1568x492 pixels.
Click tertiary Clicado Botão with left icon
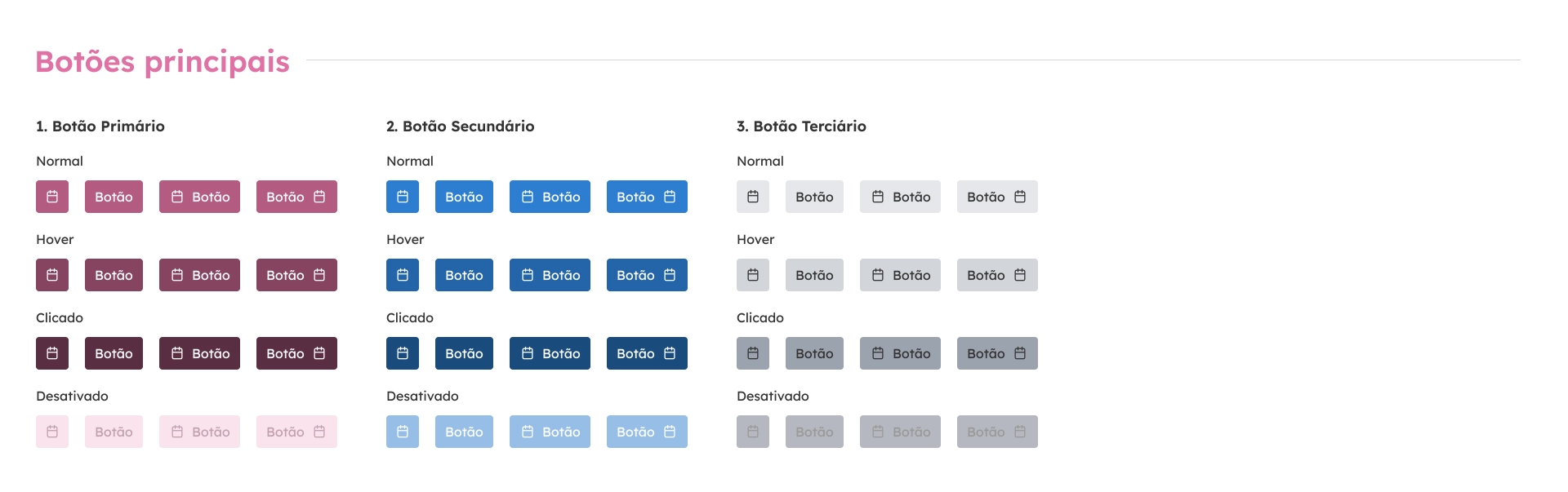900,353
